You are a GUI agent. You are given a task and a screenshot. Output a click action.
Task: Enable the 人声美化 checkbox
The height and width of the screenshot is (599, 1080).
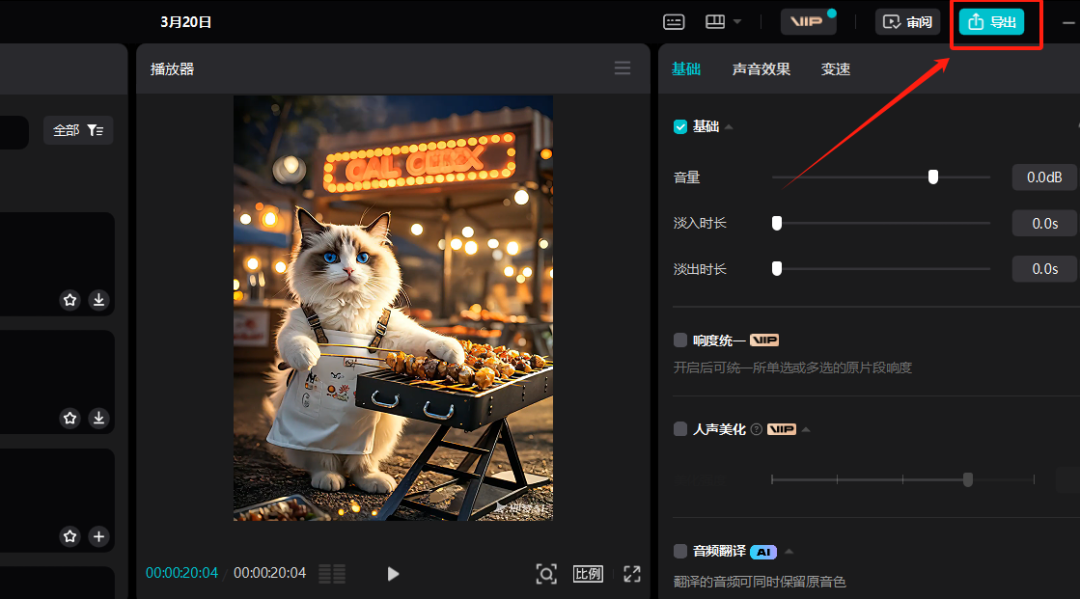pyautogui.click(x=680, y=429)
